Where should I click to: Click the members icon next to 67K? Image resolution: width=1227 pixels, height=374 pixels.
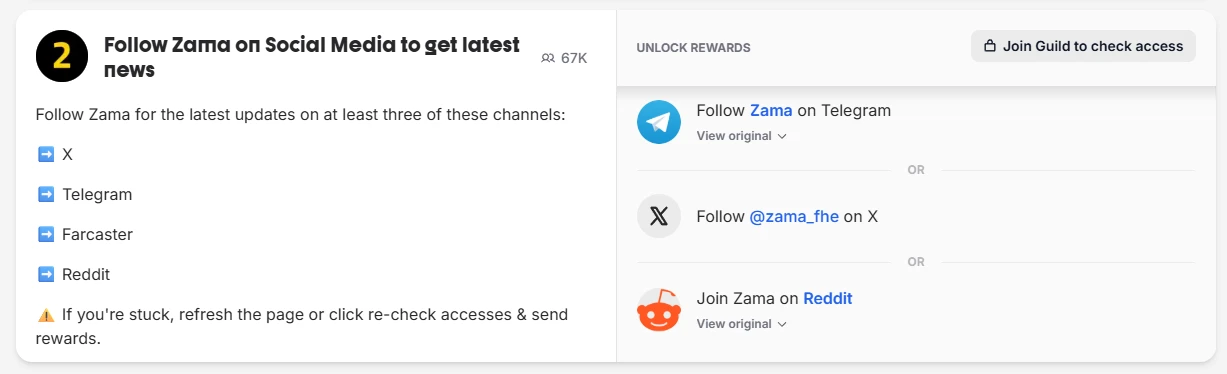pos(547,58)
